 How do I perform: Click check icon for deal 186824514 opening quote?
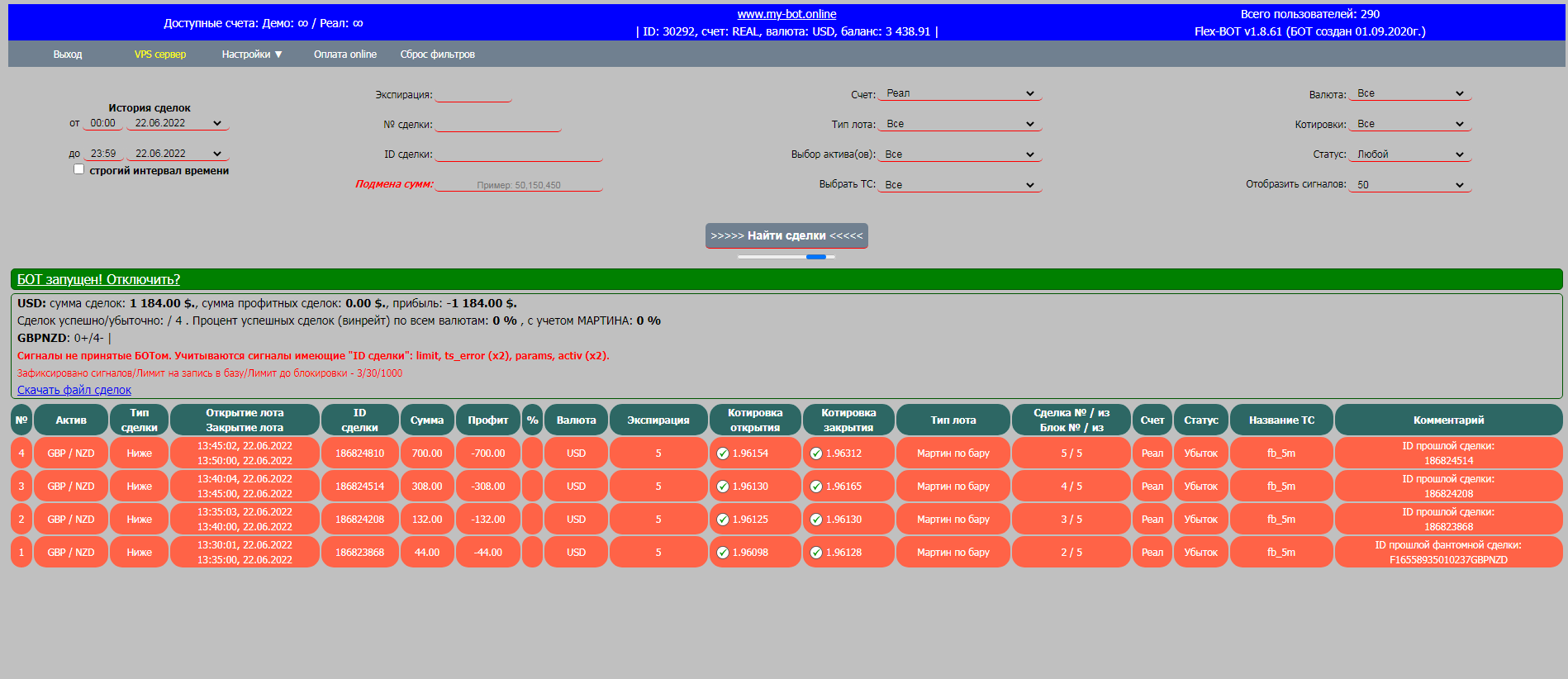(x=723, y=487)
